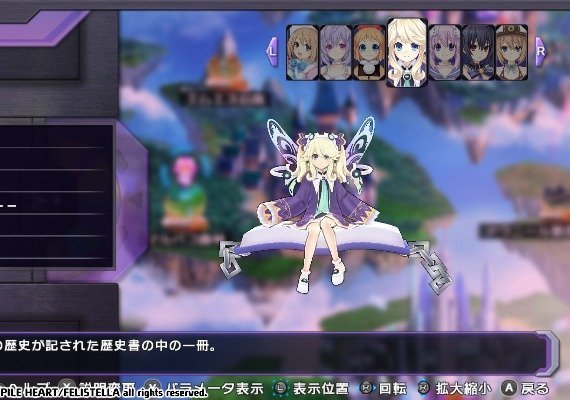Click the purple L arrow to previous character
570x400 pixels.
click(x=272, y=52)
